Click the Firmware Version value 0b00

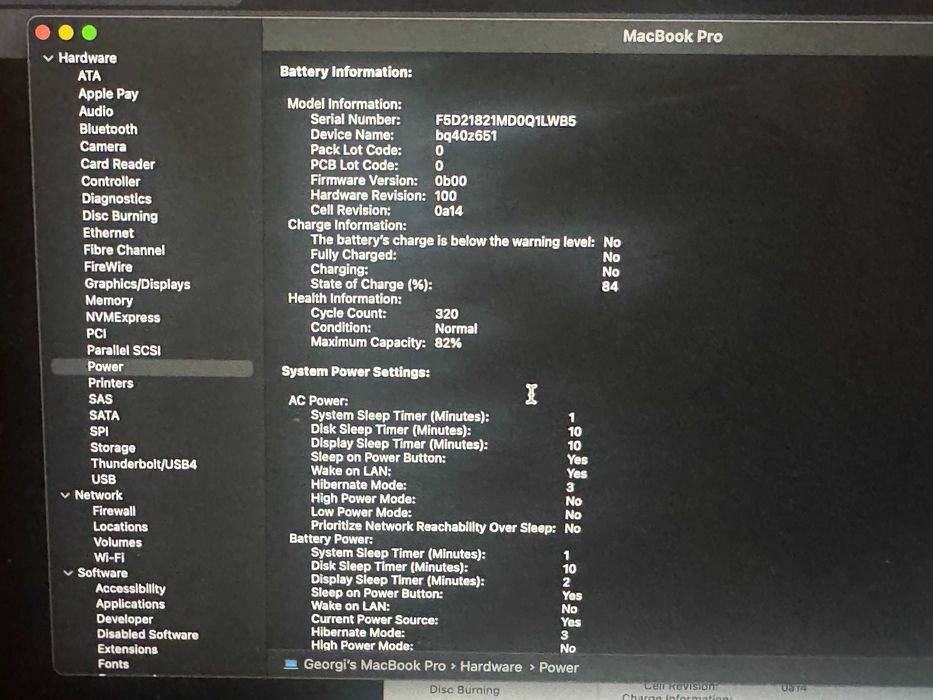click(451, 181)
